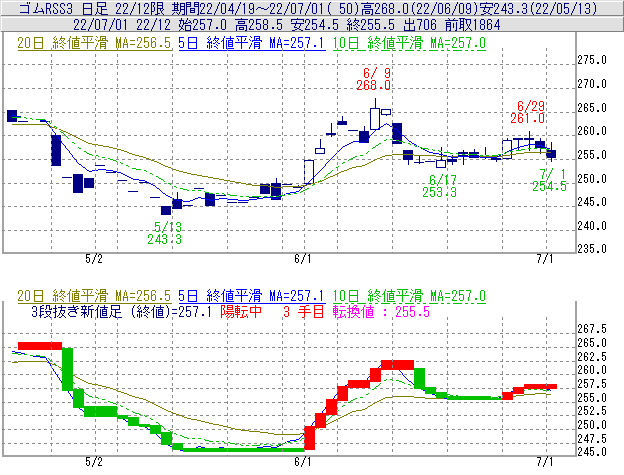Screen dimensions: 624x475
Task: Click the red 陽転中 status text
Action: pyautogui.click(x=241, y=311)
